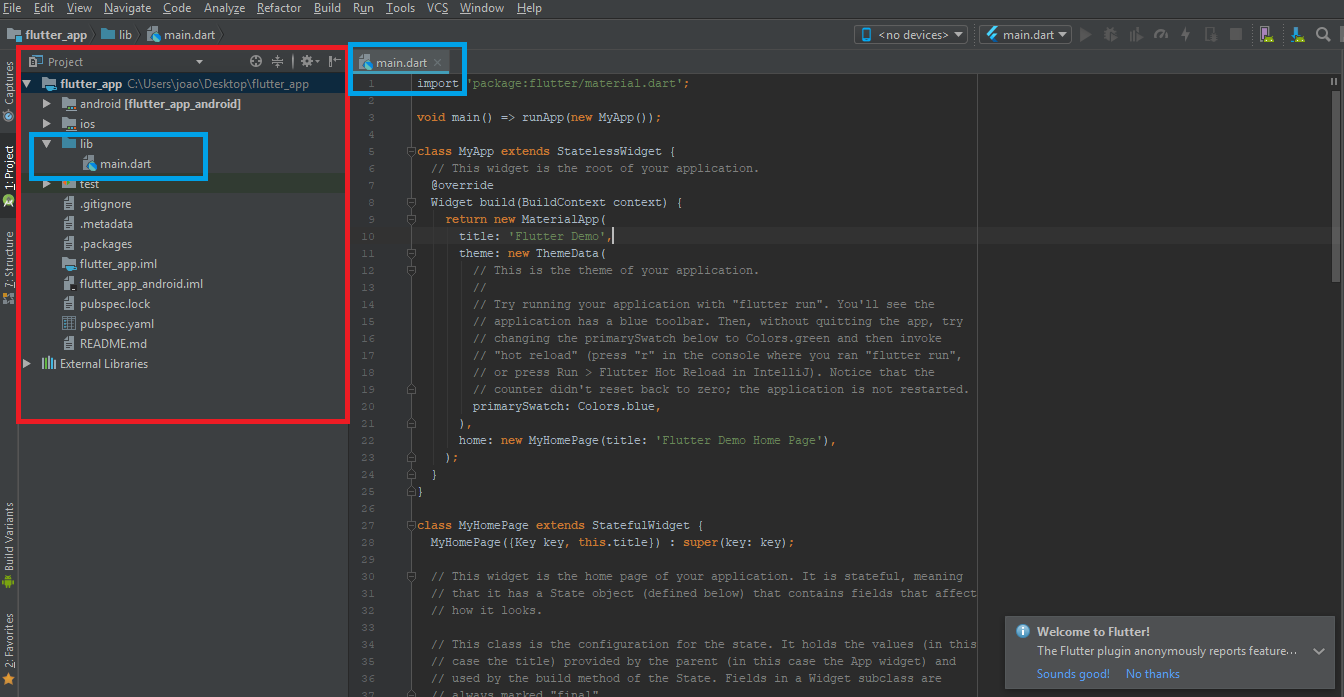Open the 2: Favorites side tool window
The height and width of the screenshot is (697, 1344).
pyautogui.click(x=9, y=649)
